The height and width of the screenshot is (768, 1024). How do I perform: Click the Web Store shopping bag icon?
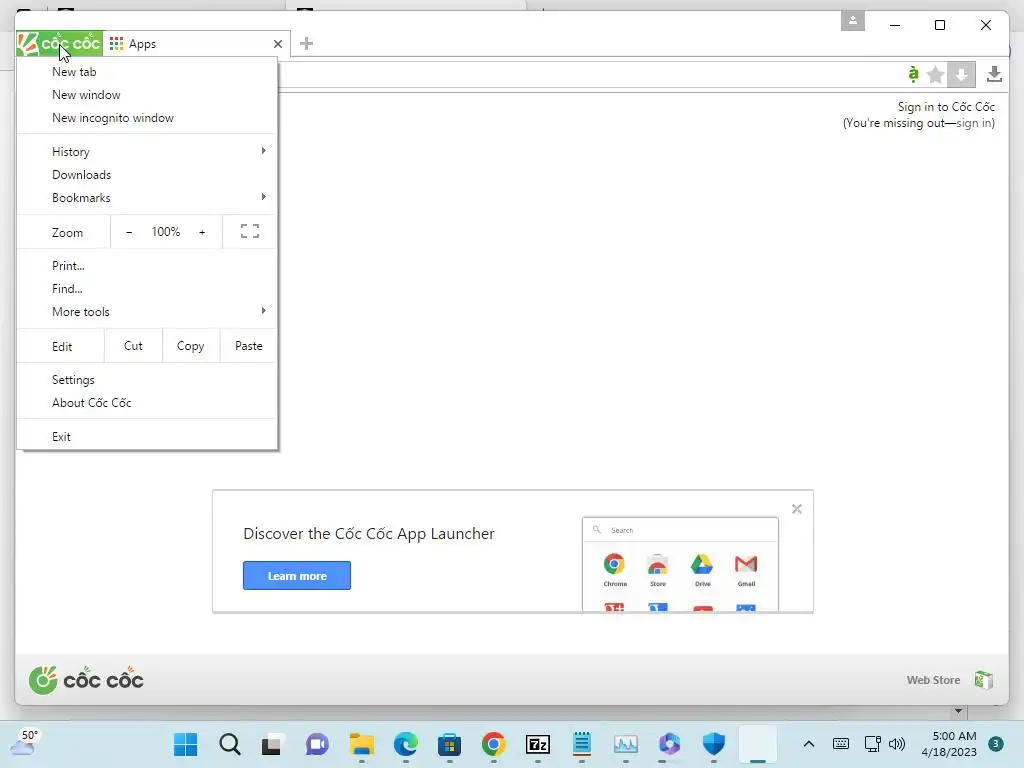[x=984, y=680]
